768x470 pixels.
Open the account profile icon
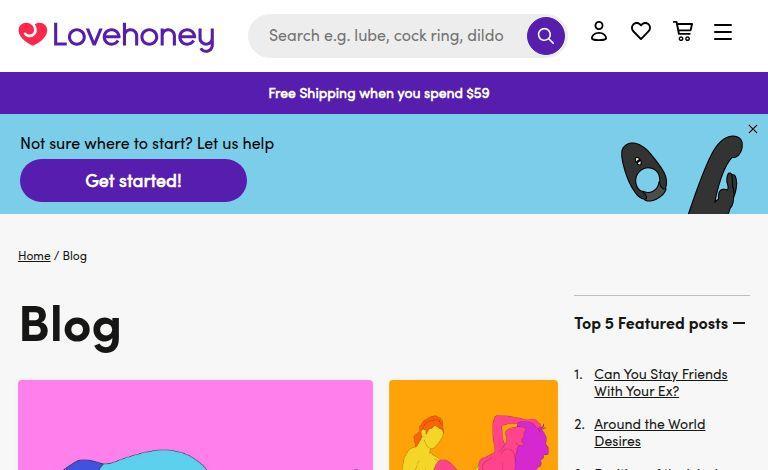click(x=599, y=32)
